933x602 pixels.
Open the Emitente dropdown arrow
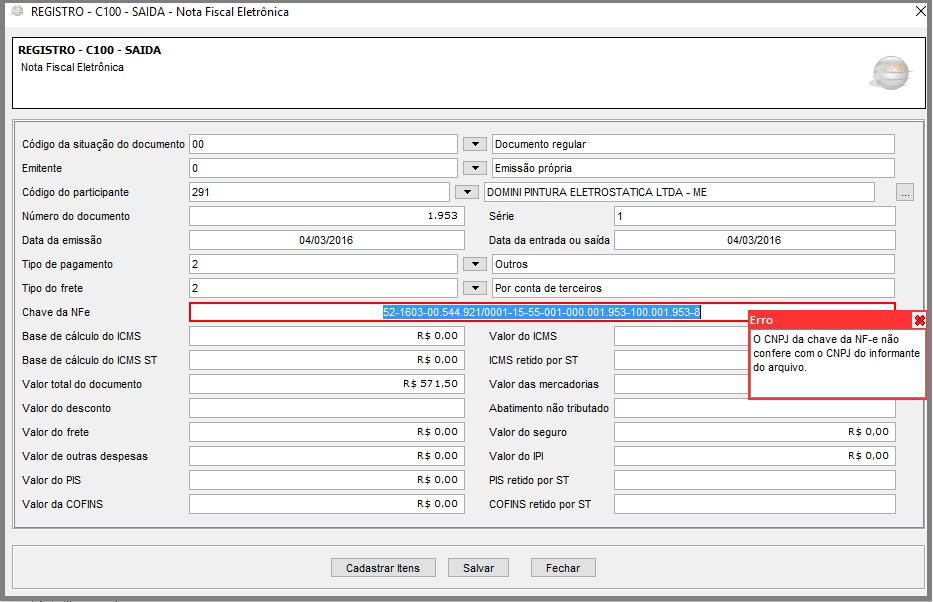coord(475,168)
